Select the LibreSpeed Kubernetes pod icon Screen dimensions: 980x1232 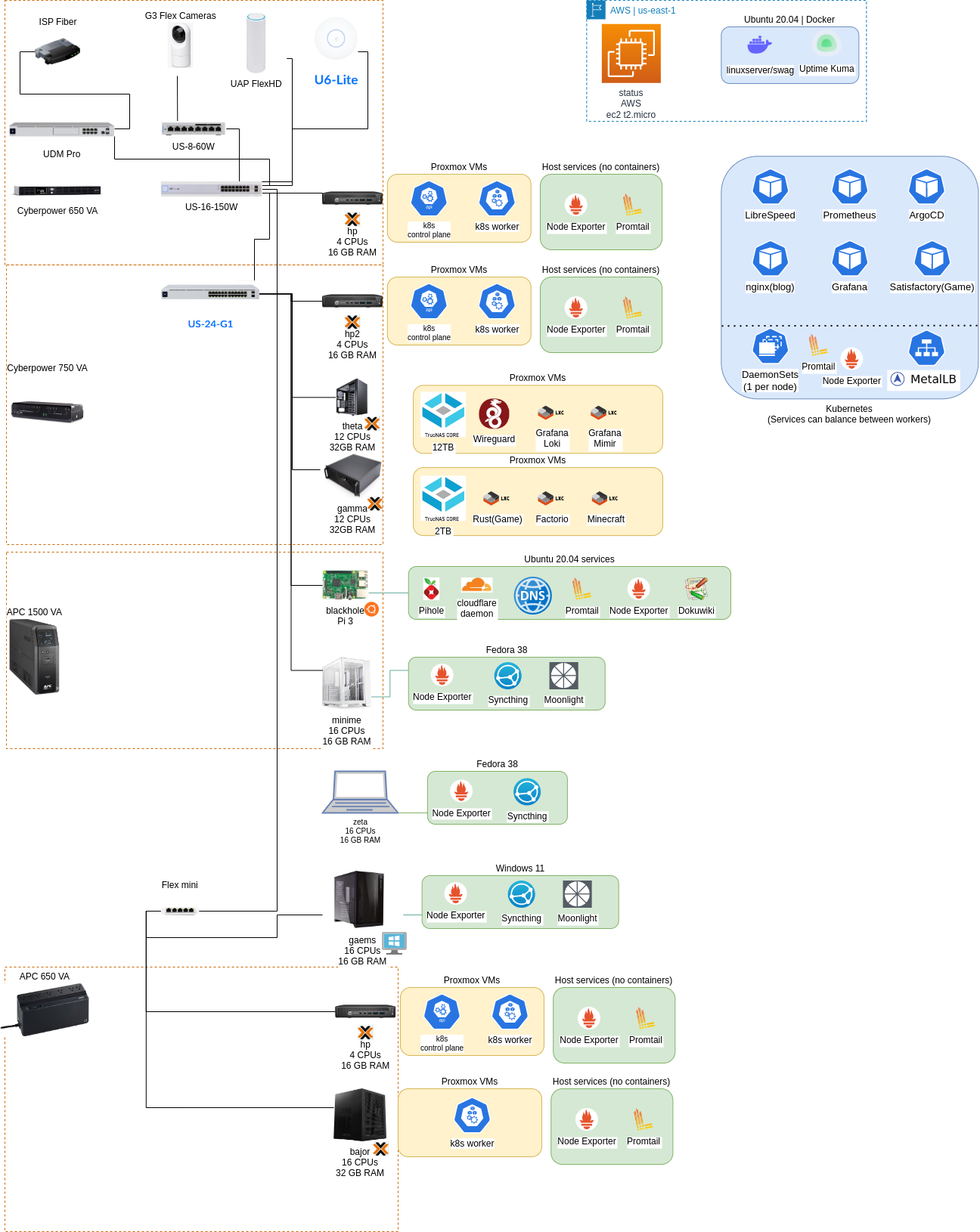point(770,187)
